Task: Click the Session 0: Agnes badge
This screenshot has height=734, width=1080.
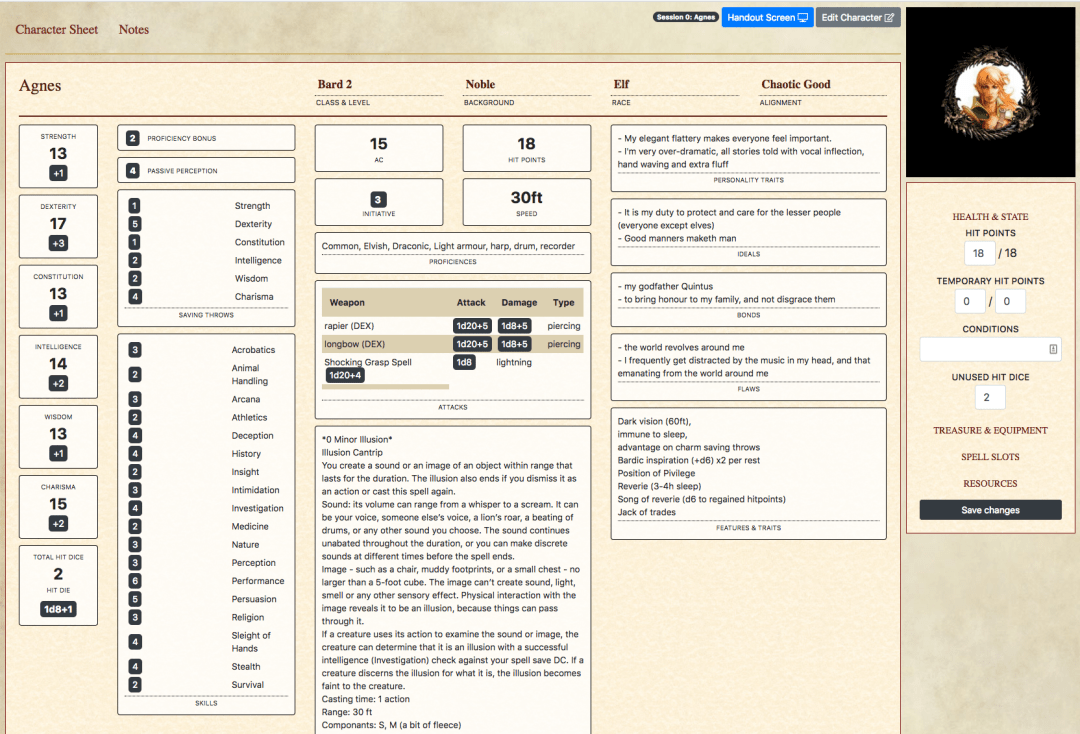Action: pyautogui.click(x=685, y=17)
